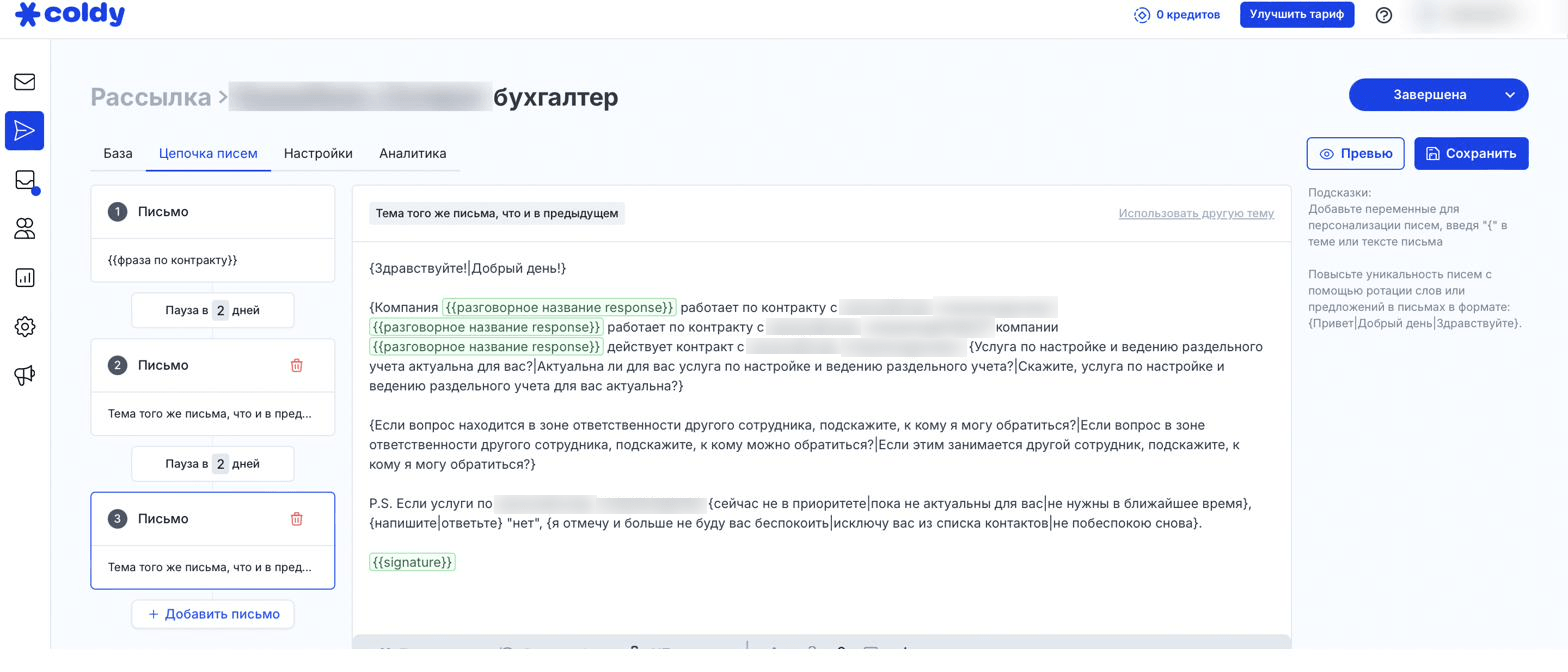Switch to the База tab
The image size is (1568, 672).
coord(118,153)
